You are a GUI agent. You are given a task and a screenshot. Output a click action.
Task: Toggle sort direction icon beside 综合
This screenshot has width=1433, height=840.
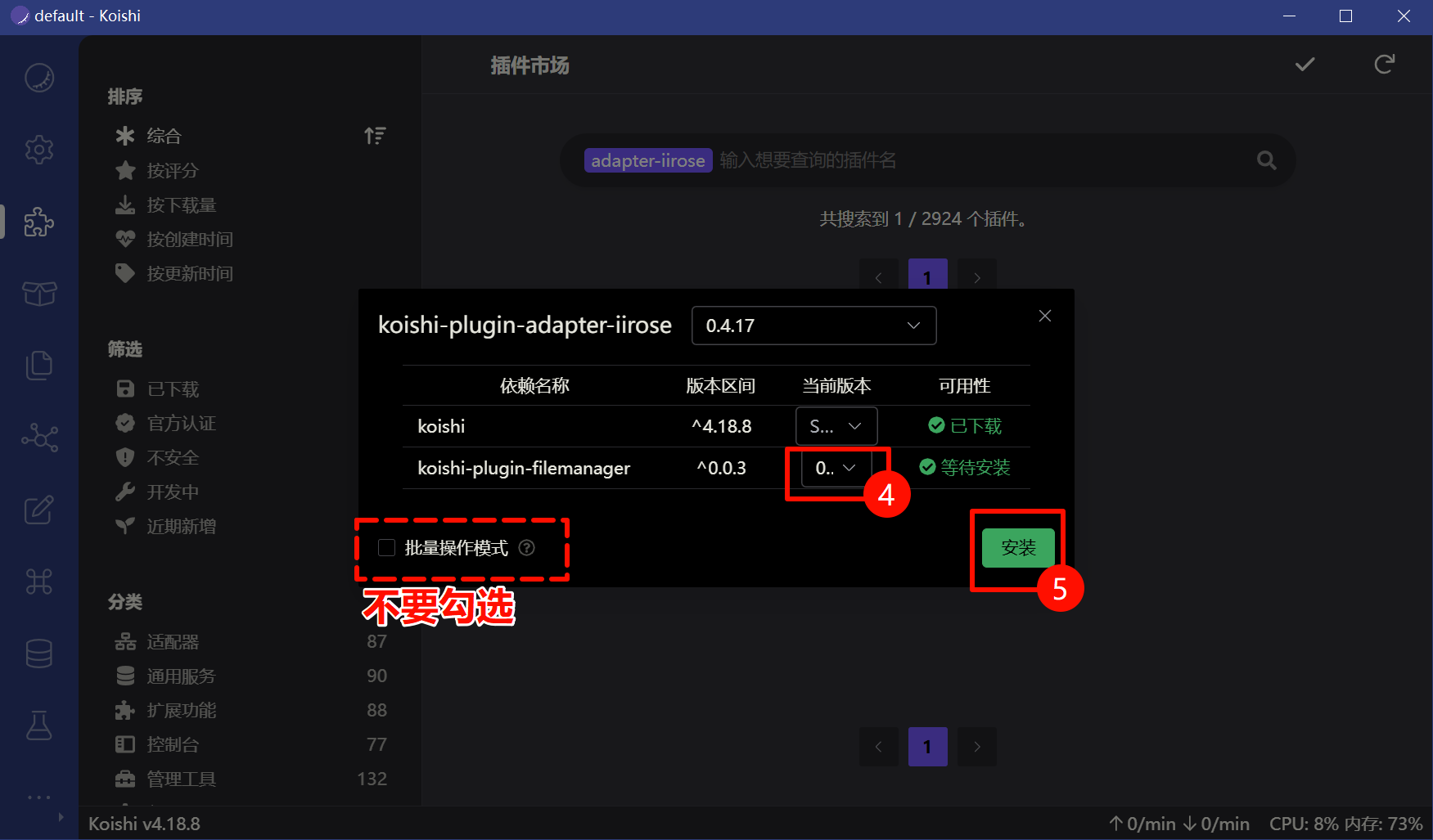[x=375, y=136]
